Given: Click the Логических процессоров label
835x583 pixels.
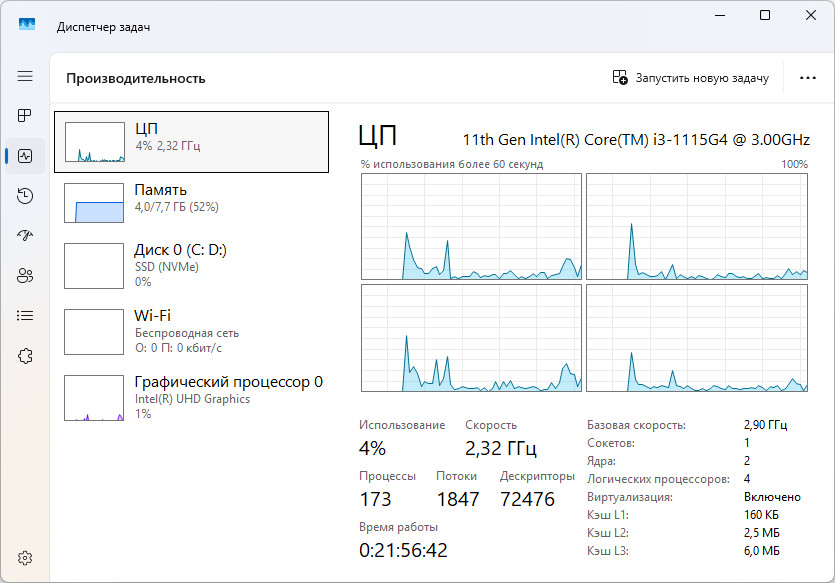Looking at the screenshot, I should click(658, 479).
